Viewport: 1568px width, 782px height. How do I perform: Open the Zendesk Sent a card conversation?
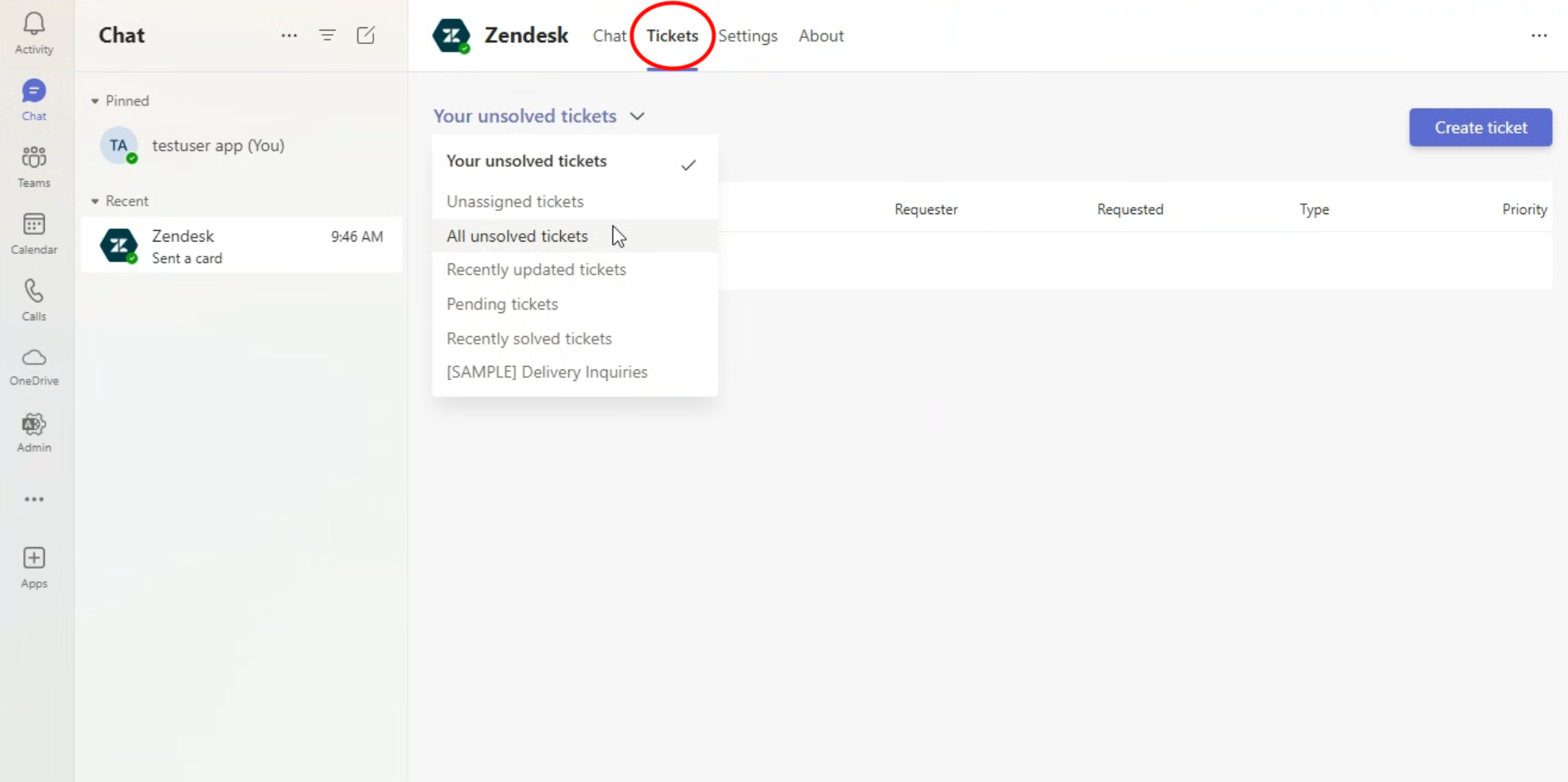(x=241, y=245)
